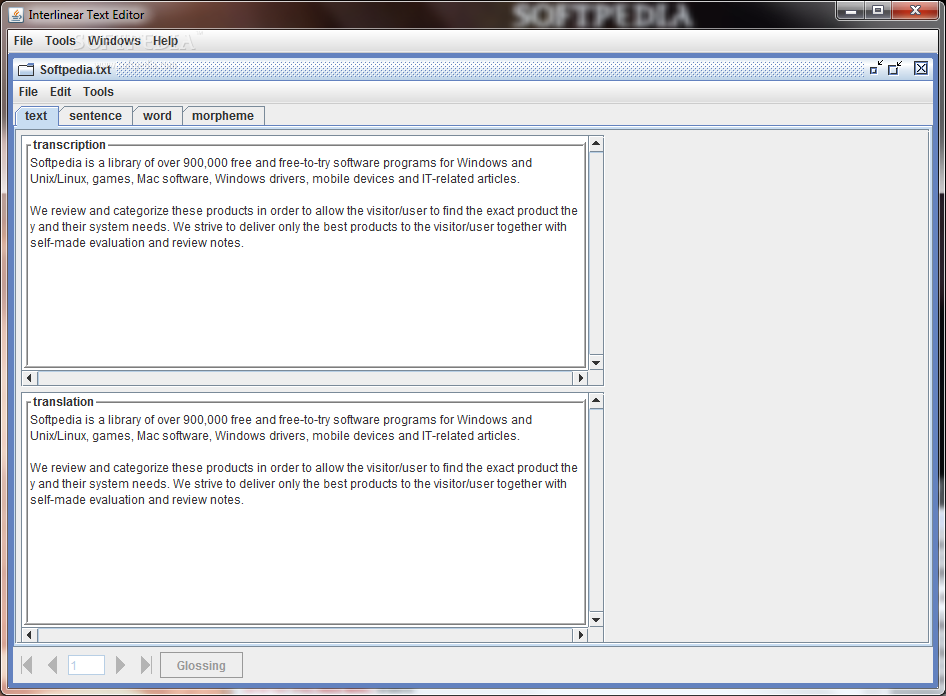This screenshot has width=946, height=696.
Task: Minimize the Interlinear Text Editor window
Action: click(x=851, y=11)
